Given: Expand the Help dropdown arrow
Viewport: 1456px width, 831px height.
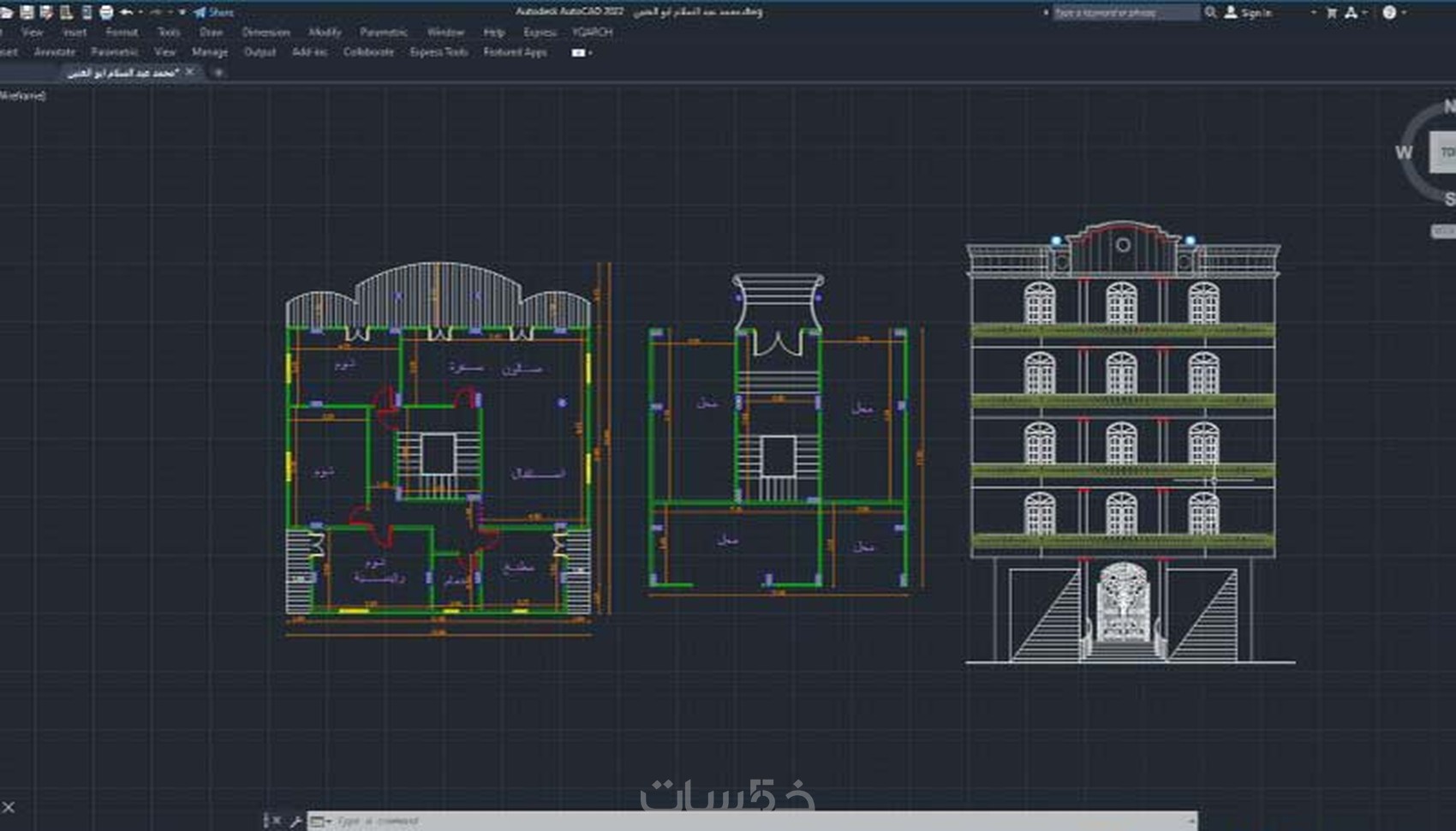Looking at the screenshot, I should 1404,12.
